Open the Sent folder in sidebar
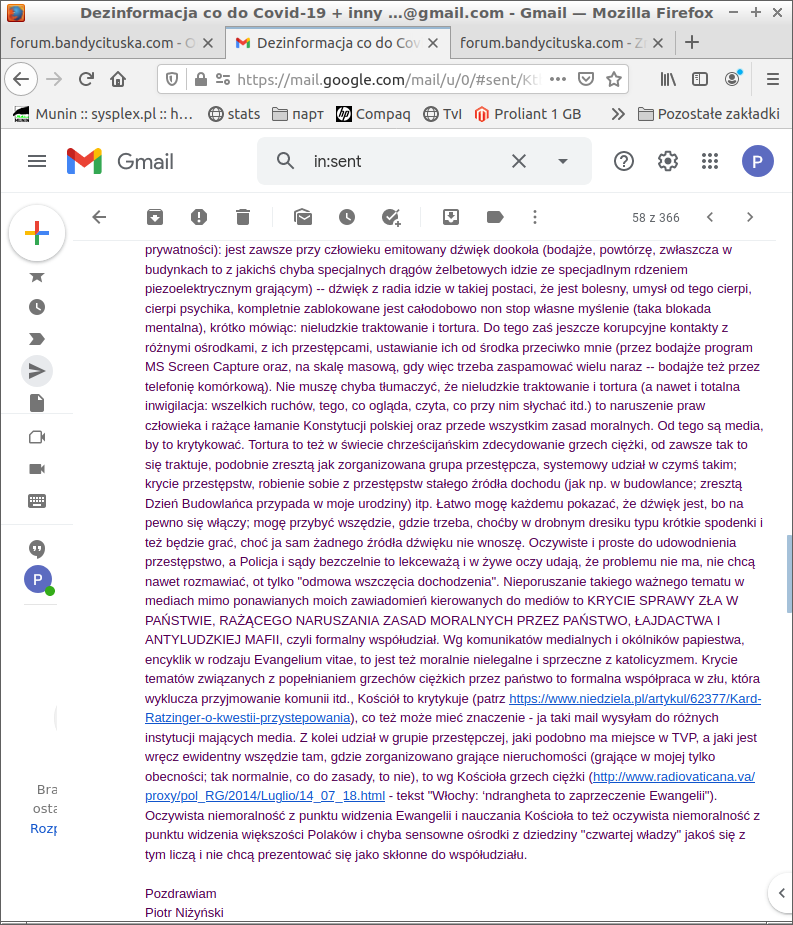This screenshot has width=793, height=925. point(37,370)
